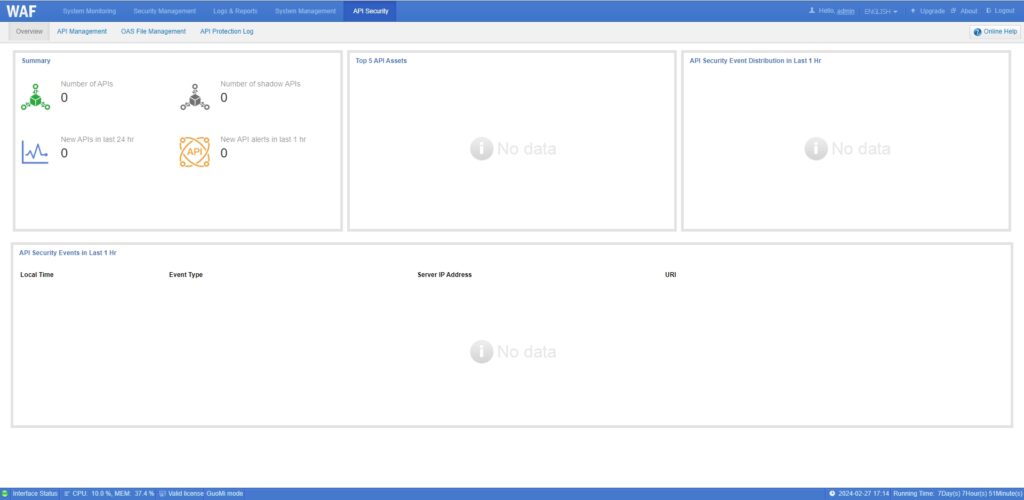Click the Top 5 API Assets title
This screenshot has height=500, width=1024.
[x=381, y=61]
